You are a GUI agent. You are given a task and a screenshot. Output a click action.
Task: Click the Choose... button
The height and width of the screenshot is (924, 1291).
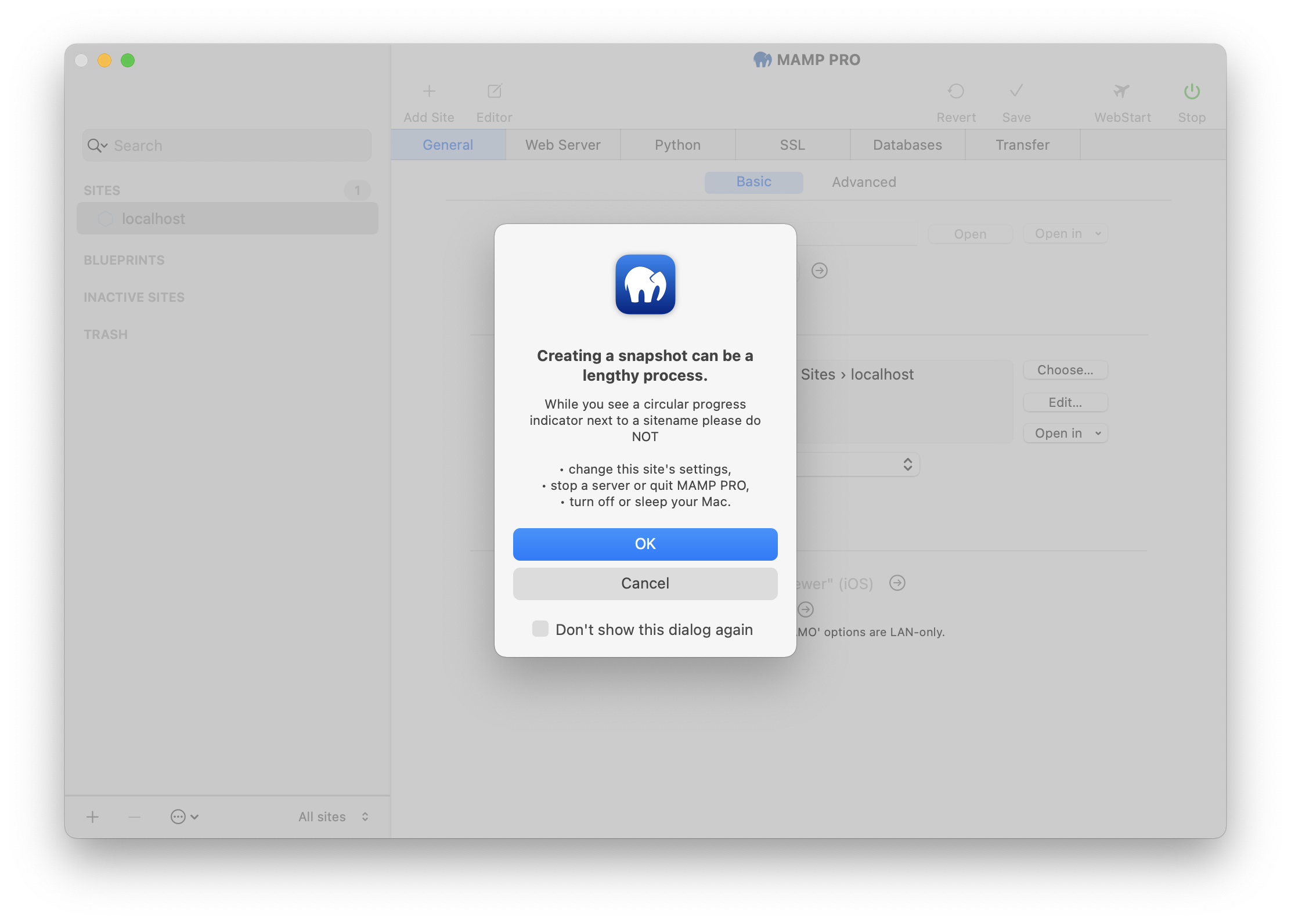(1065, 370)
